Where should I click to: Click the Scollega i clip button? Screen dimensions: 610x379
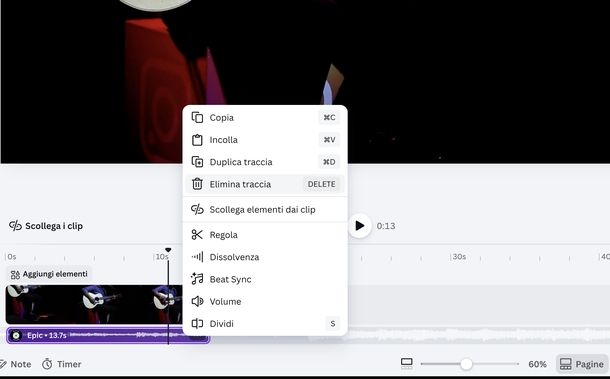[x=46, y=226]
